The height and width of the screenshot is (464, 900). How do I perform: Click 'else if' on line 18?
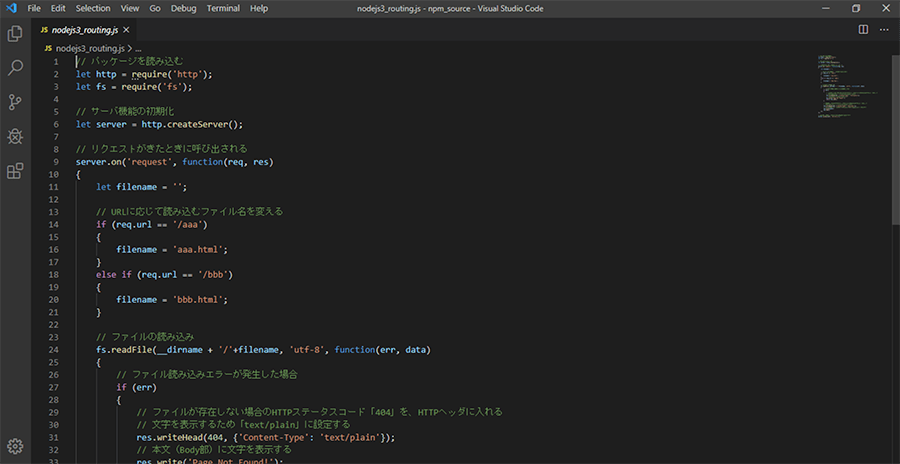click(x=114, y=275)
